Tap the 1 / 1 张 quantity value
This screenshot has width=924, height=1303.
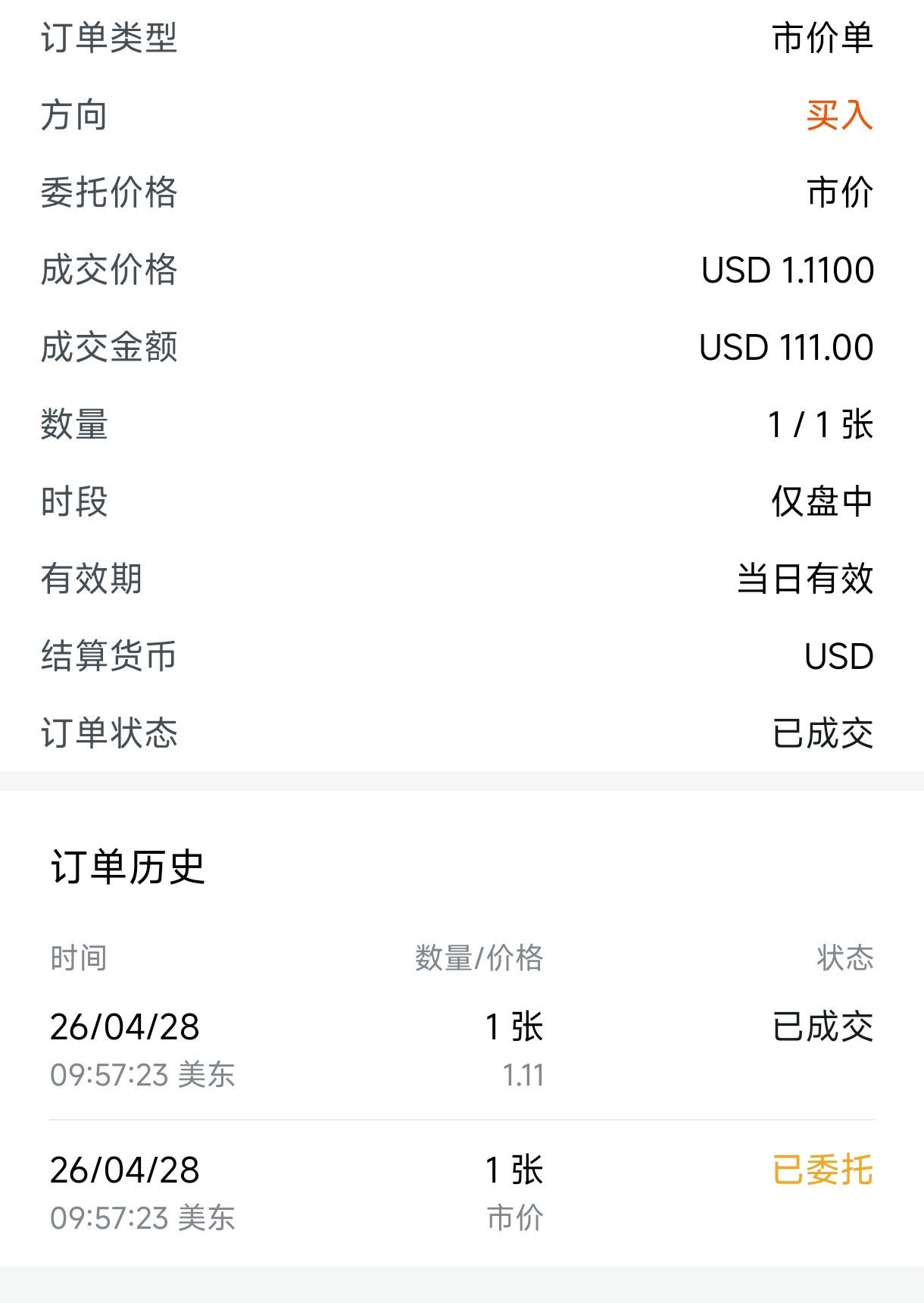pos(820,424)
